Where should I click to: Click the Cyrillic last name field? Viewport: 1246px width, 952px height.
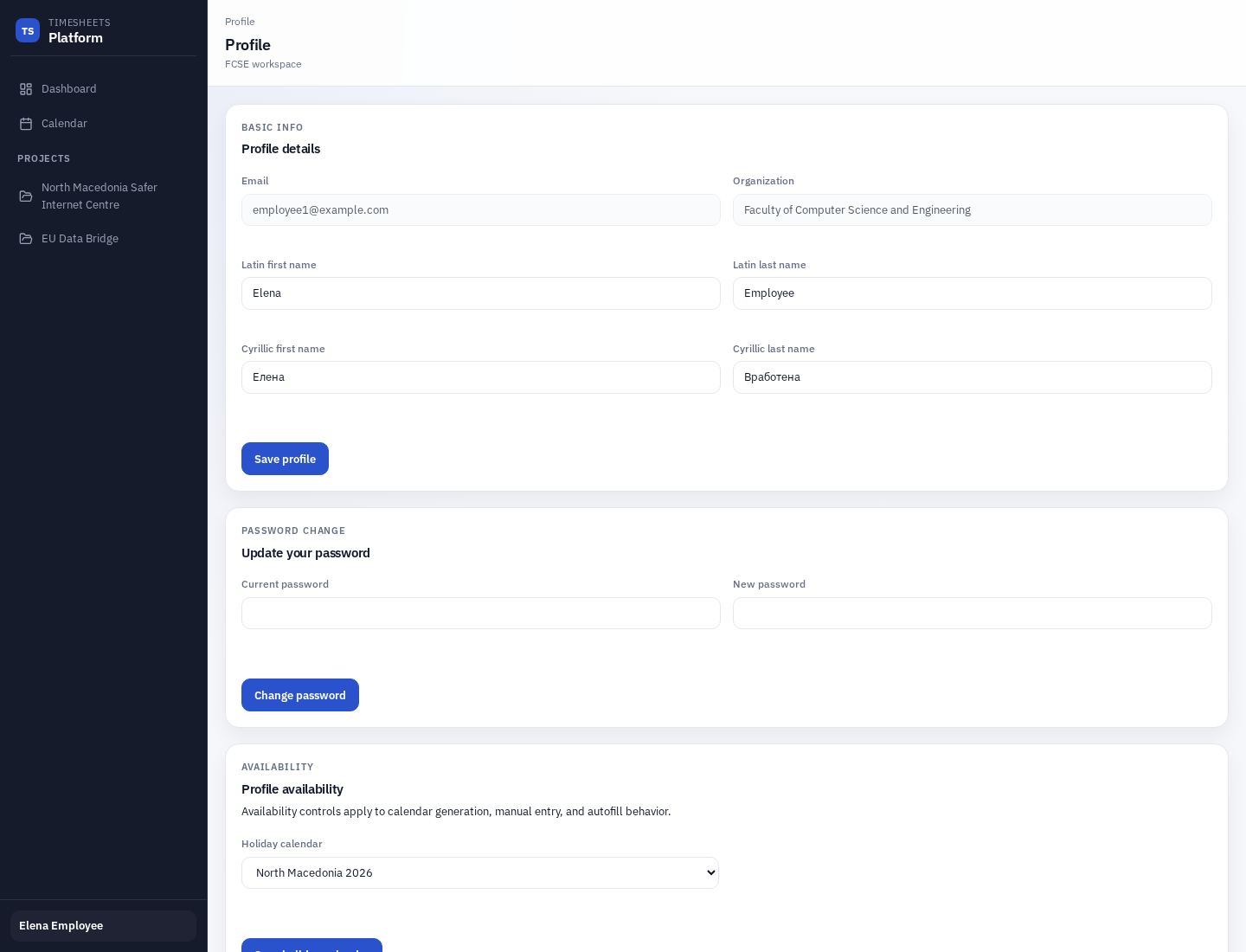[973, 377]
